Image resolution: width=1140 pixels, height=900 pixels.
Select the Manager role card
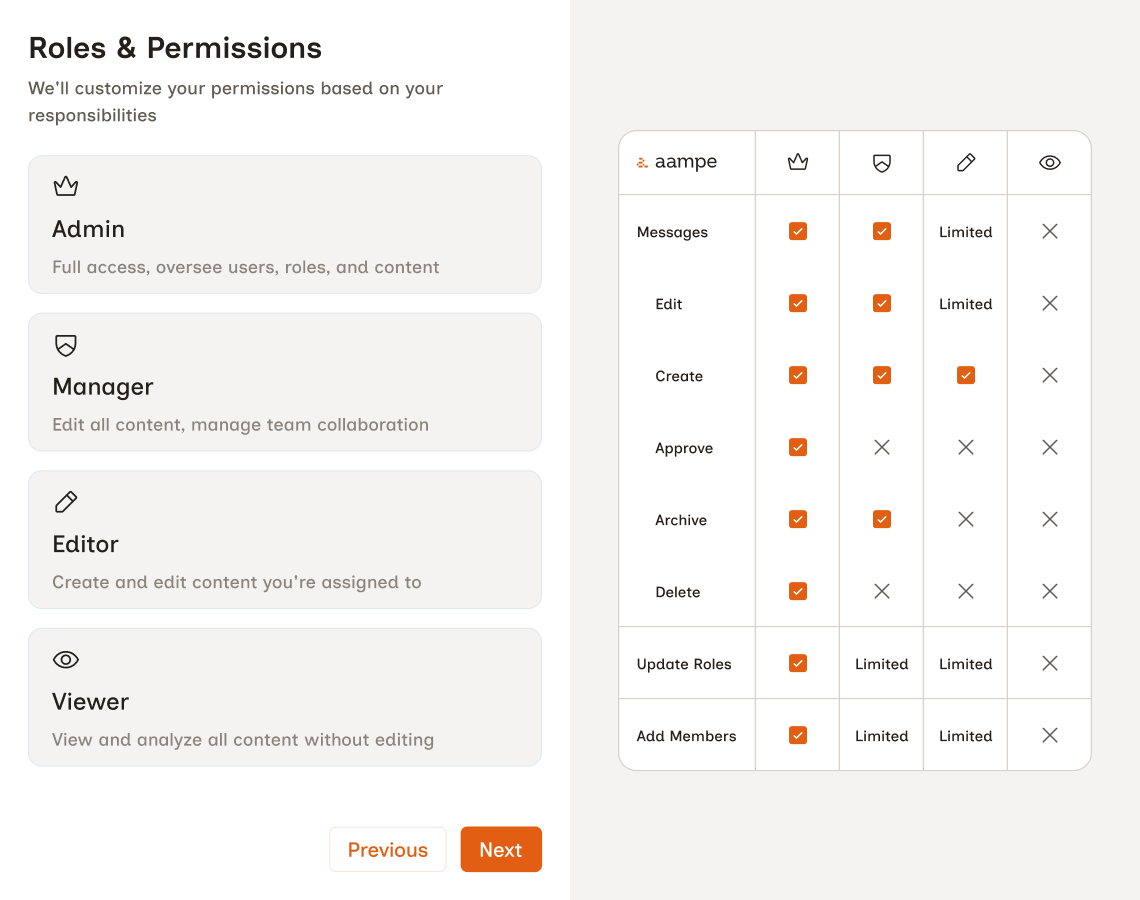285,382
